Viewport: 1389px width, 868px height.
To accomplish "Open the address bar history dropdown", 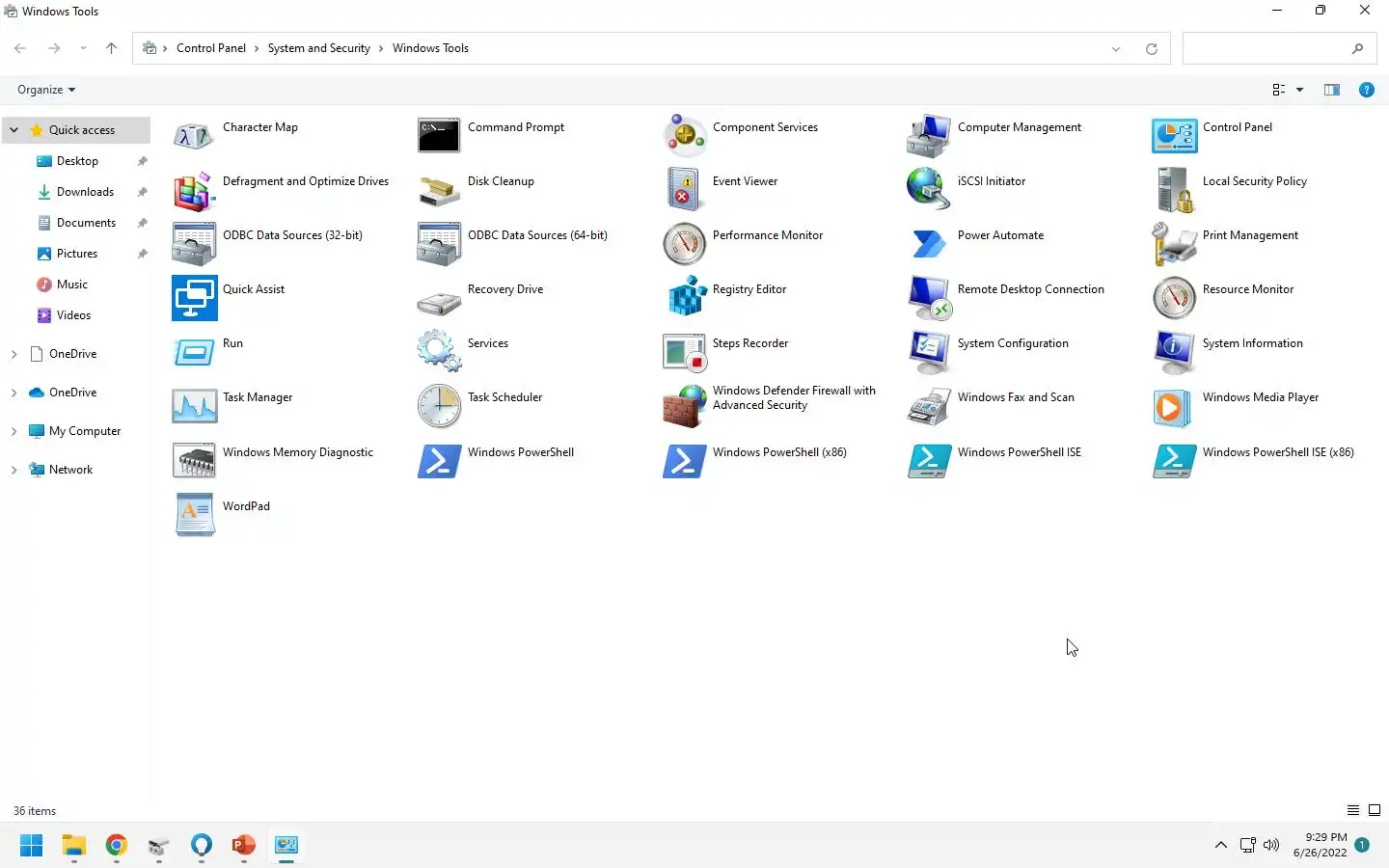I will [1116, 48].
